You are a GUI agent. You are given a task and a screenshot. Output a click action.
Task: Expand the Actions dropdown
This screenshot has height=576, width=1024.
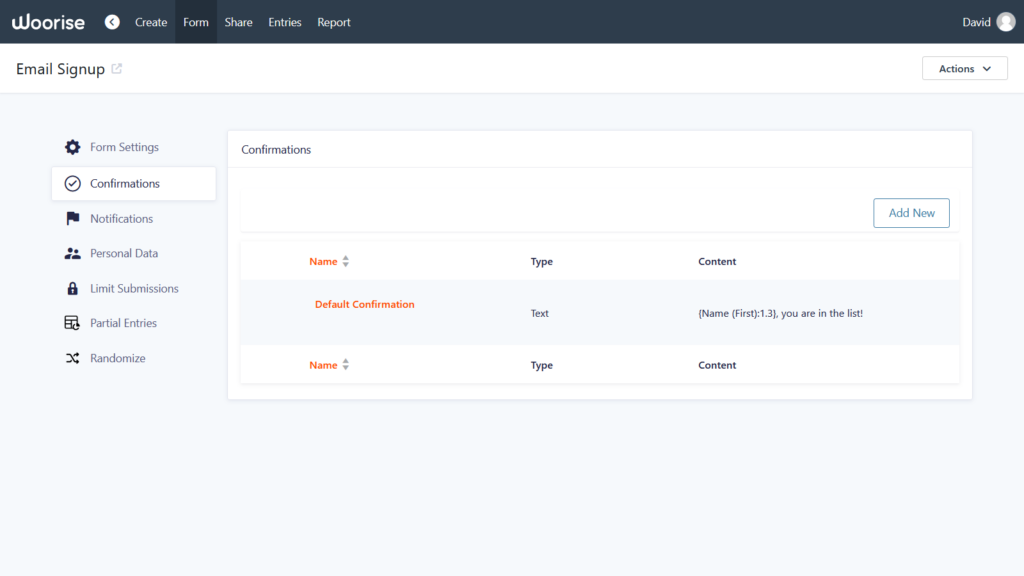point(964,69)
